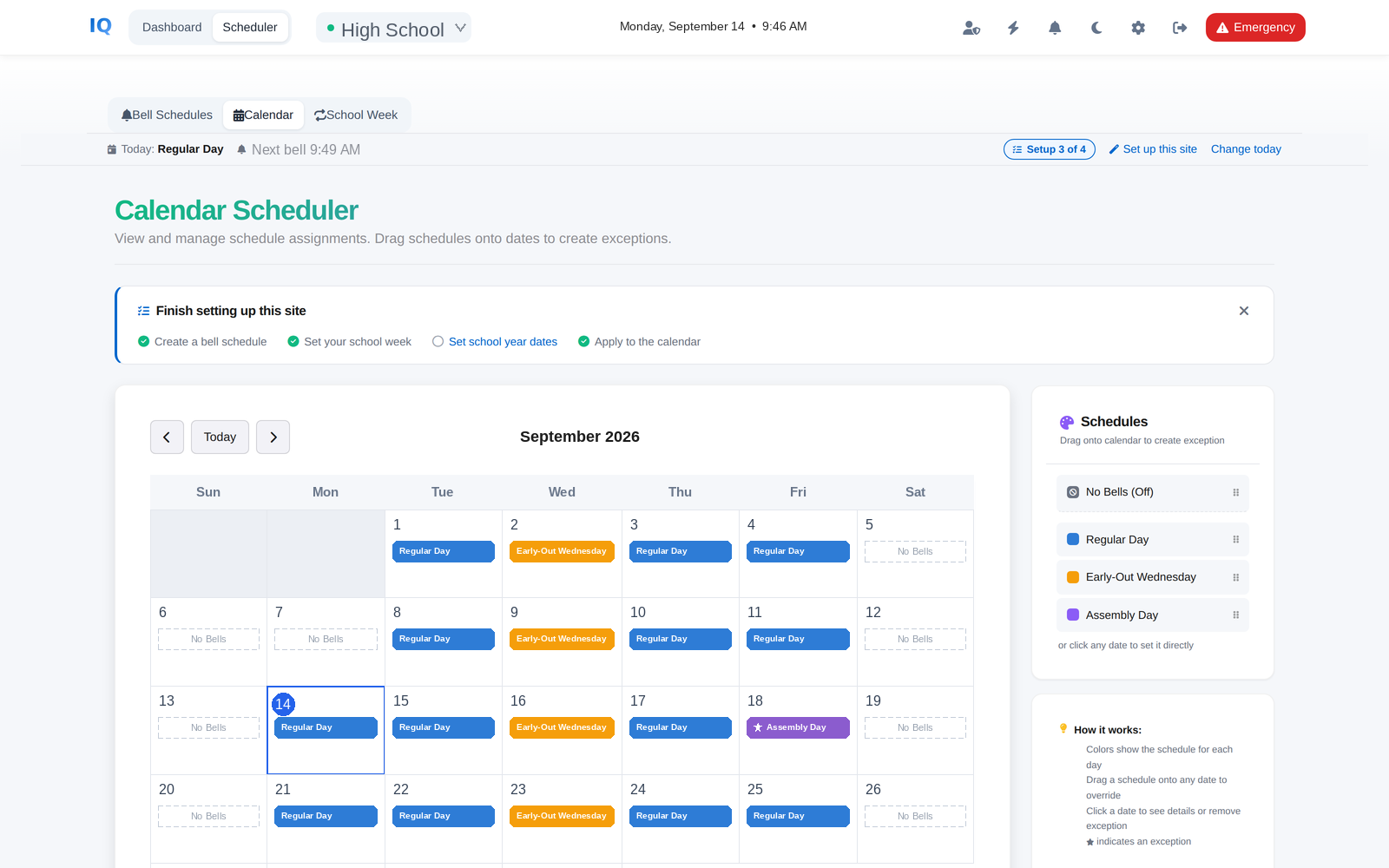Click the No Bells (Off) drag handle
The width and height of the screenshot is (1389, 868).
pos(1236,492)
